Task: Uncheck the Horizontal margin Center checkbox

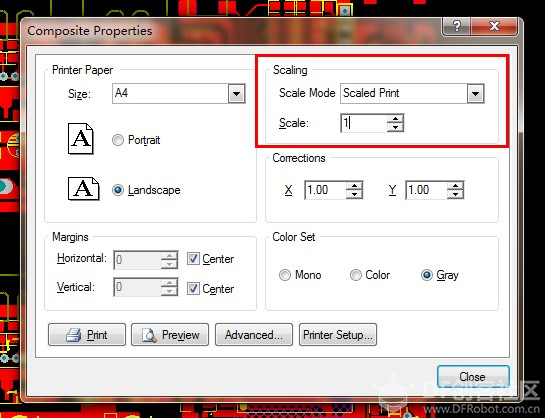Action: pos(193,259)
